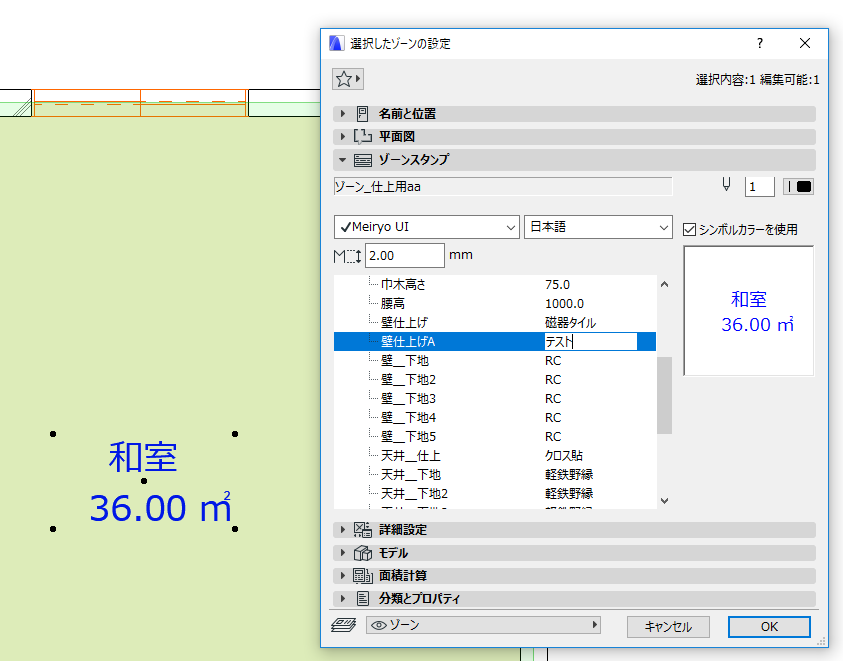Viewport: 843px width, 661px height.
Task: Click the text height icon
Action: click(x=347, y=256)
